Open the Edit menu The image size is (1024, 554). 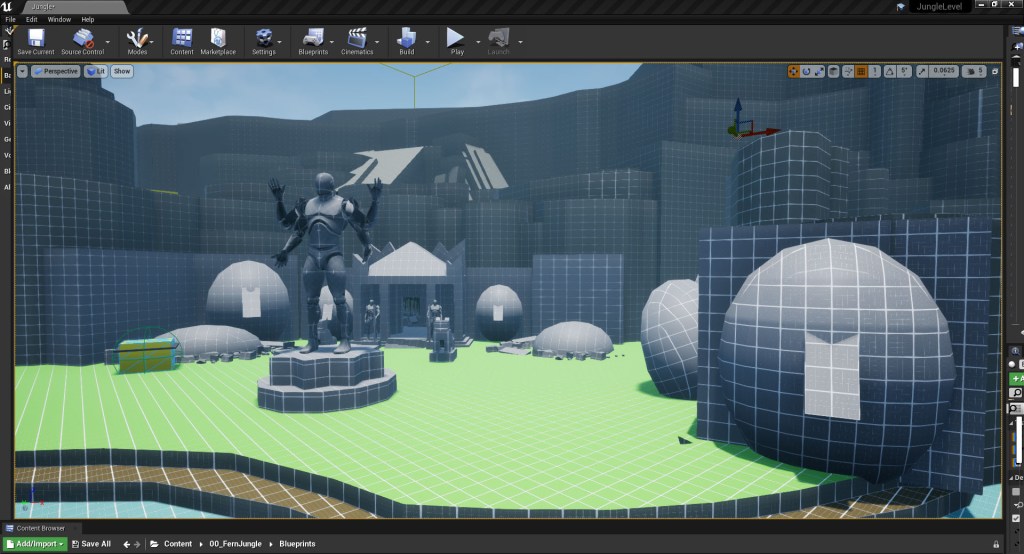click(32, 19)
